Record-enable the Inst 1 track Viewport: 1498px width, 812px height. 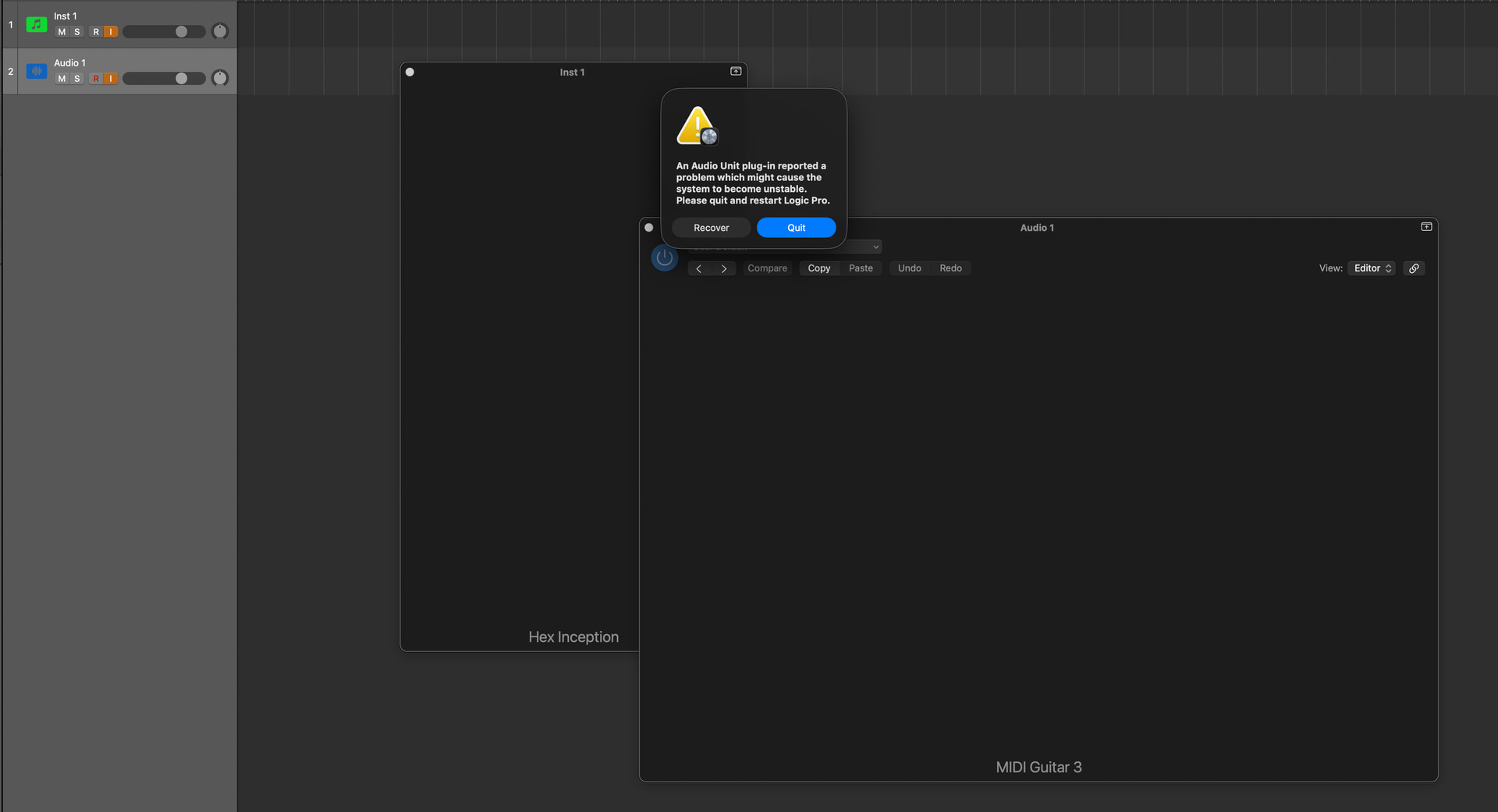click(96, 32)
